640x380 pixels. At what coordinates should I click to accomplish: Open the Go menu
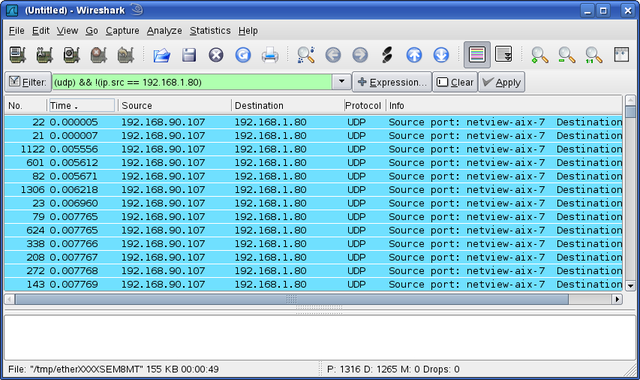(92, 31)
